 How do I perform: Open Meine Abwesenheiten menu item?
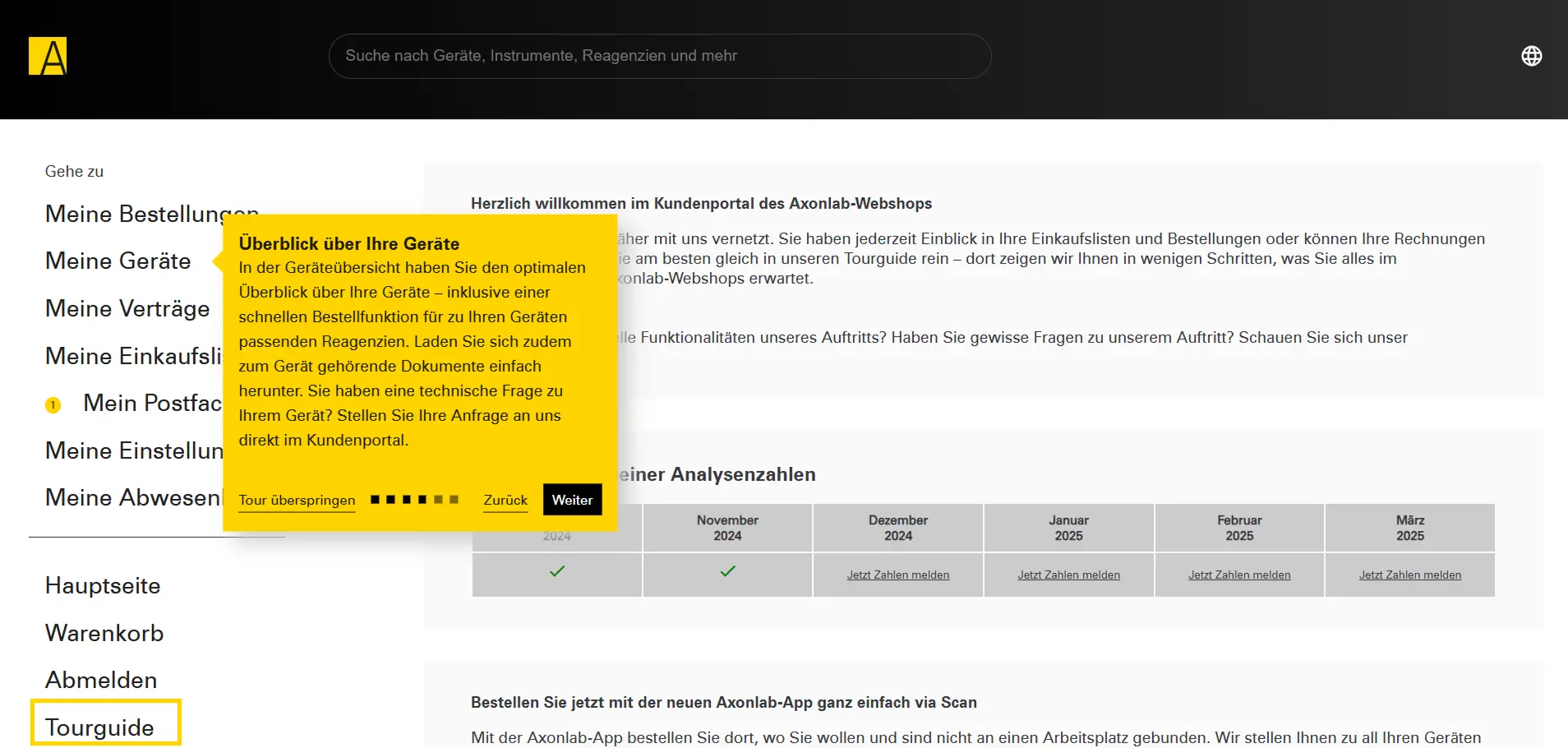134,497
